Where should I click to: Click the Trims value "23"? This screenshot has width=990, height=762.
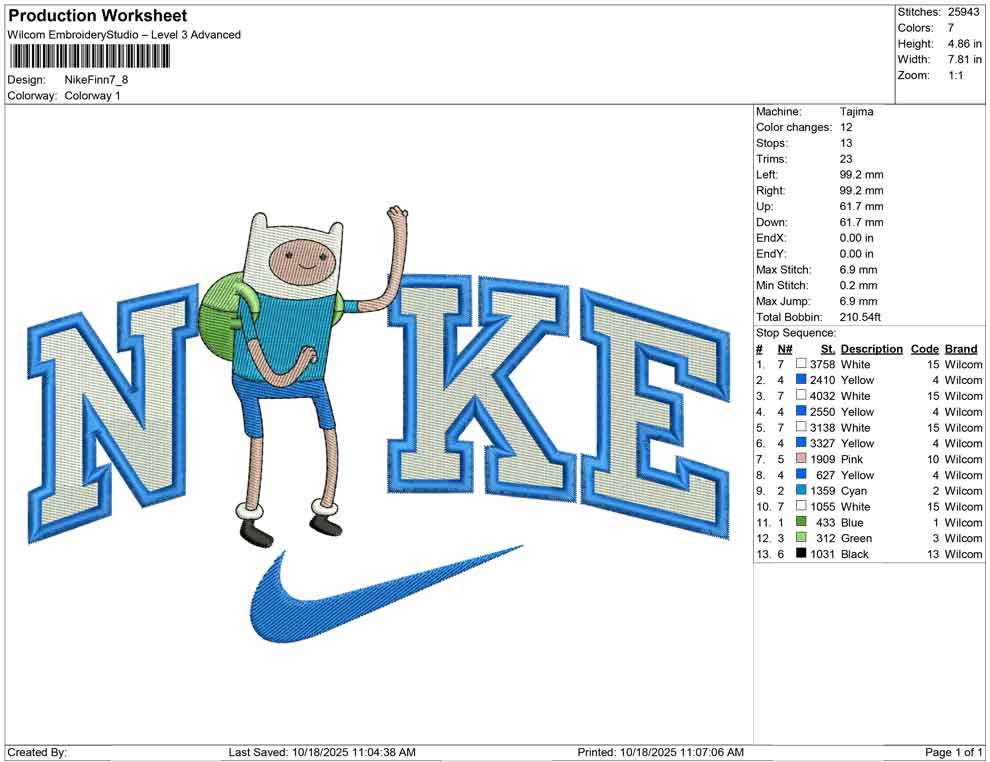coord(846,158)
